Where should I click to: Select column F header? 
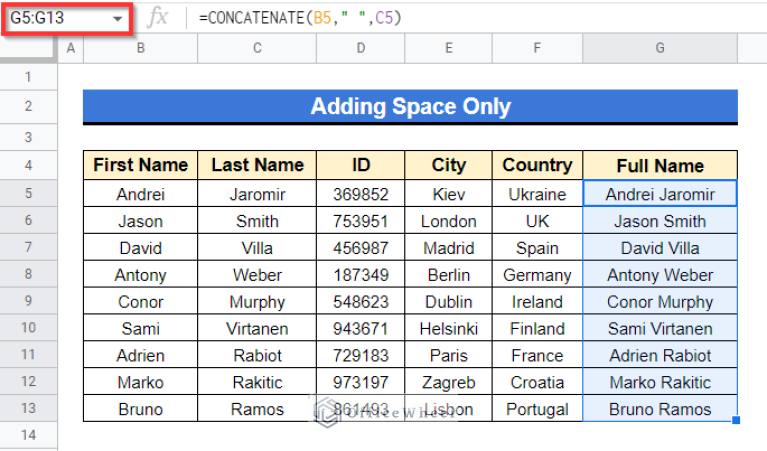(x=537, y=48)
